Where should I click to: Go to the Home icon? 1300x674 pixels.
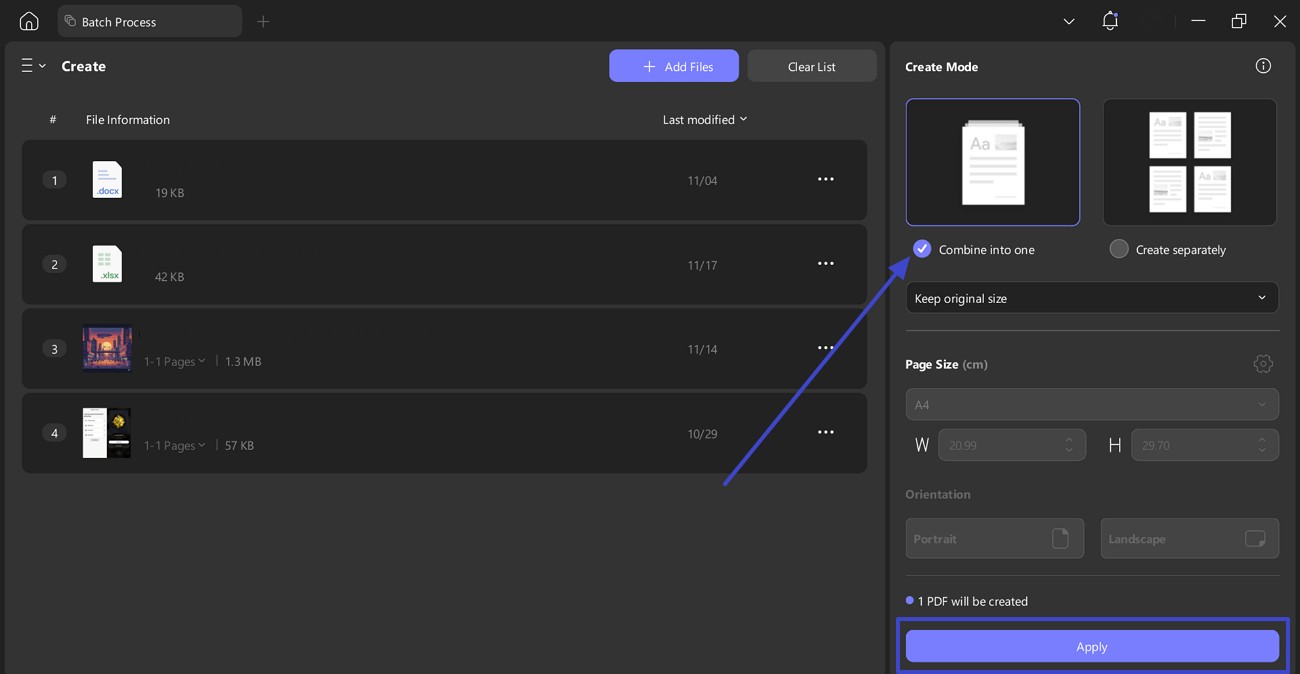click(x=29, y=21)
